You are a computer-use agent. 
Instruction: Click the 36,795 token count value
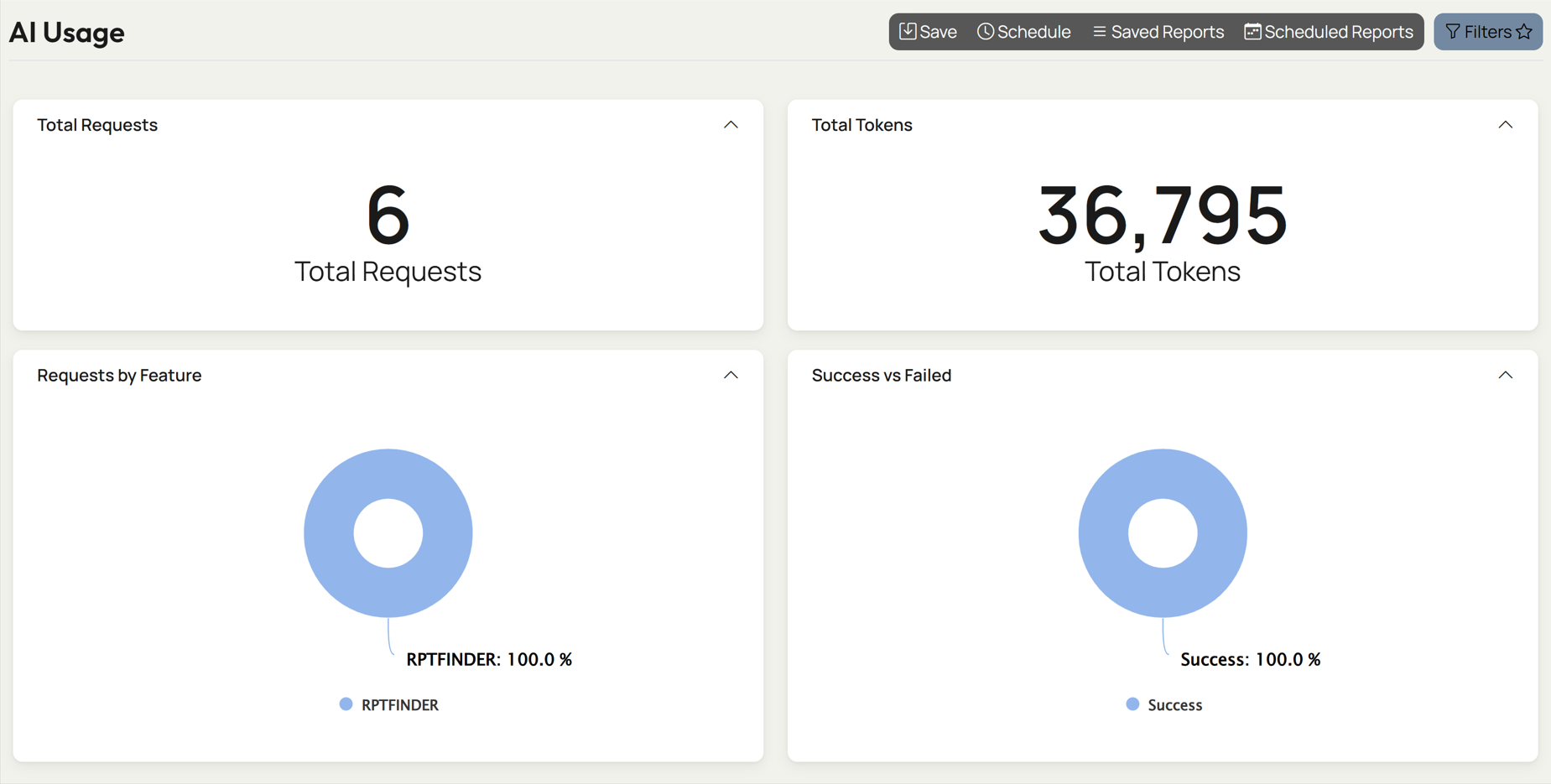pyautogui.click(x=1163, y=216)
